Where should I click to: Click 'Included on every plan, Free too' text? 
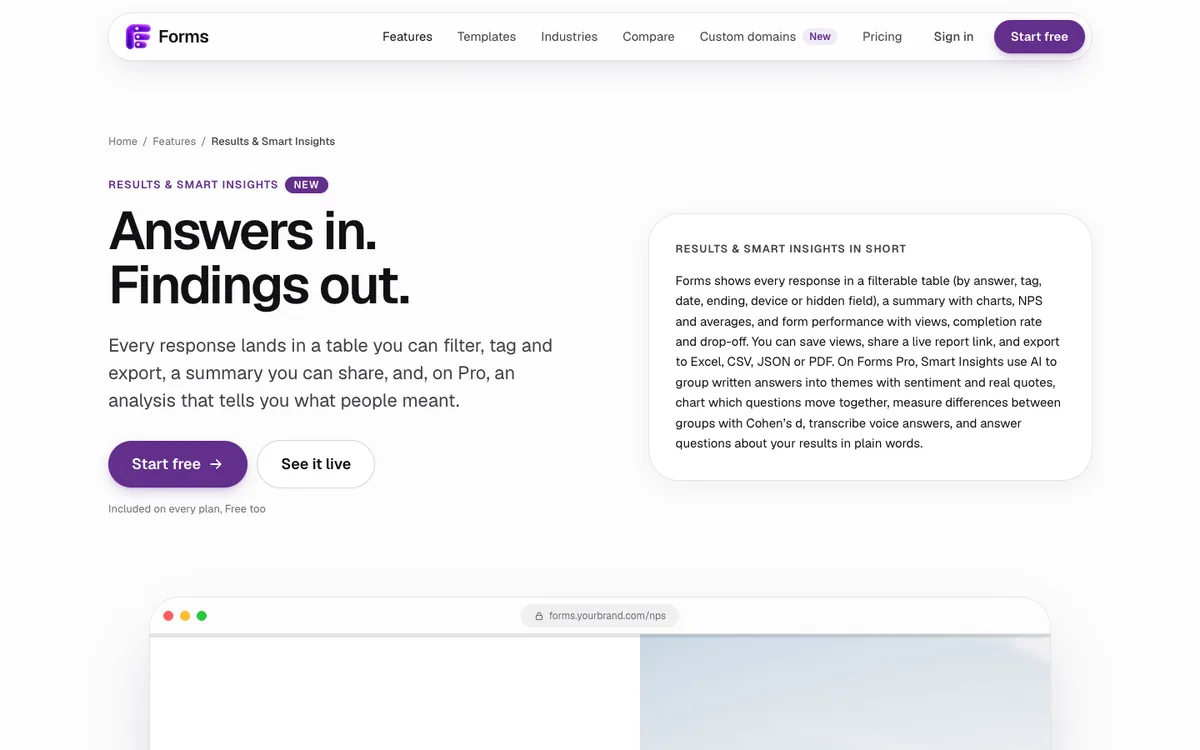tap(187, 509)
